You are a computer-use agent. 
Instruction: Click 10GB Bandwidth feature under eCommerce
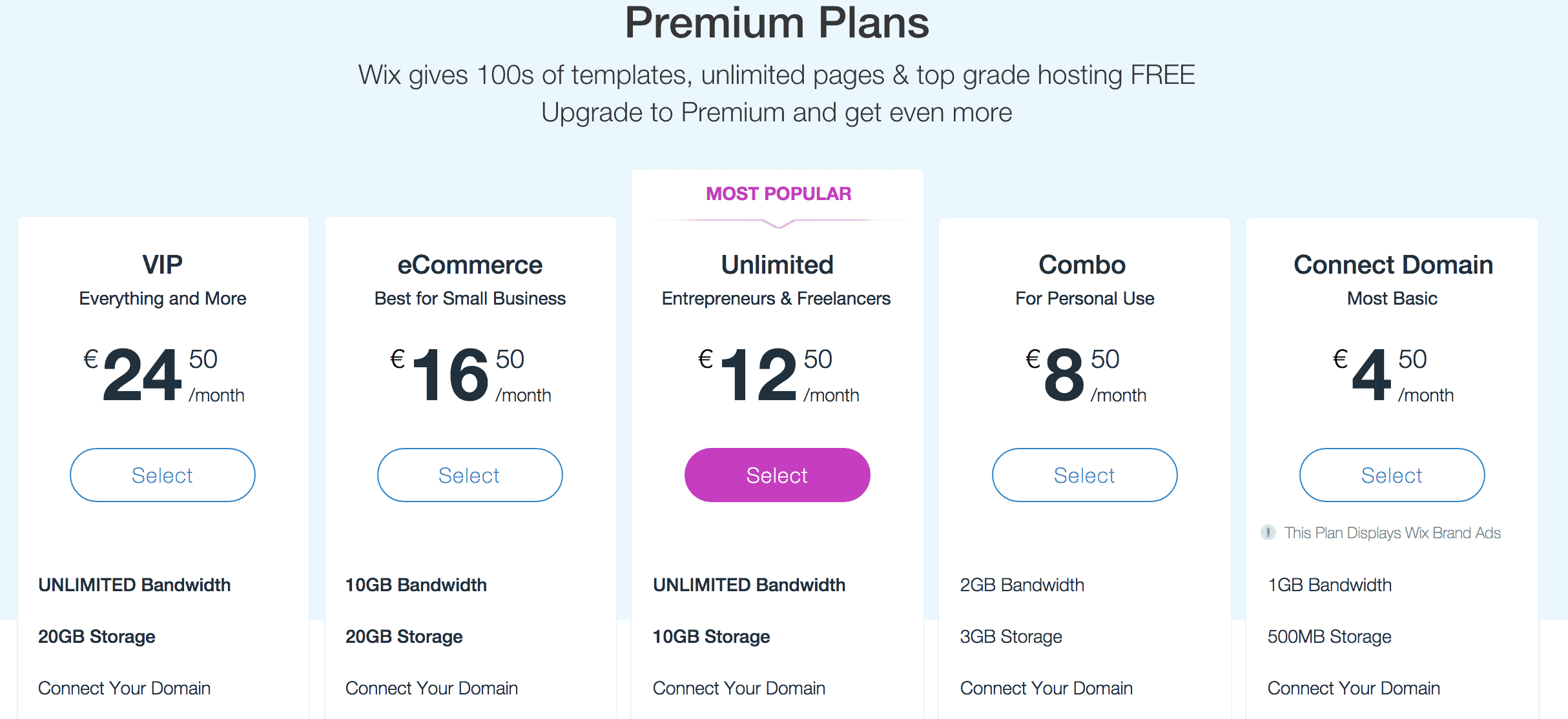point(416,585)
